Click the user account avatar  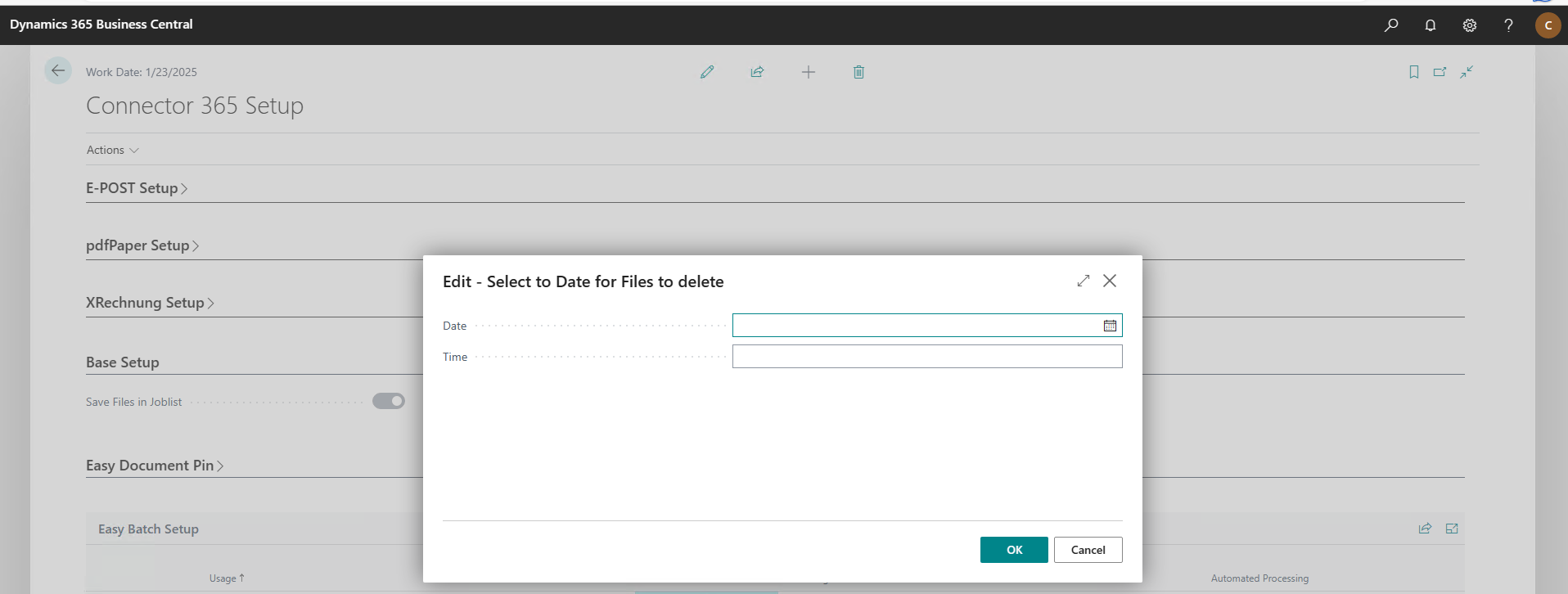click(x=1548, y=25)
